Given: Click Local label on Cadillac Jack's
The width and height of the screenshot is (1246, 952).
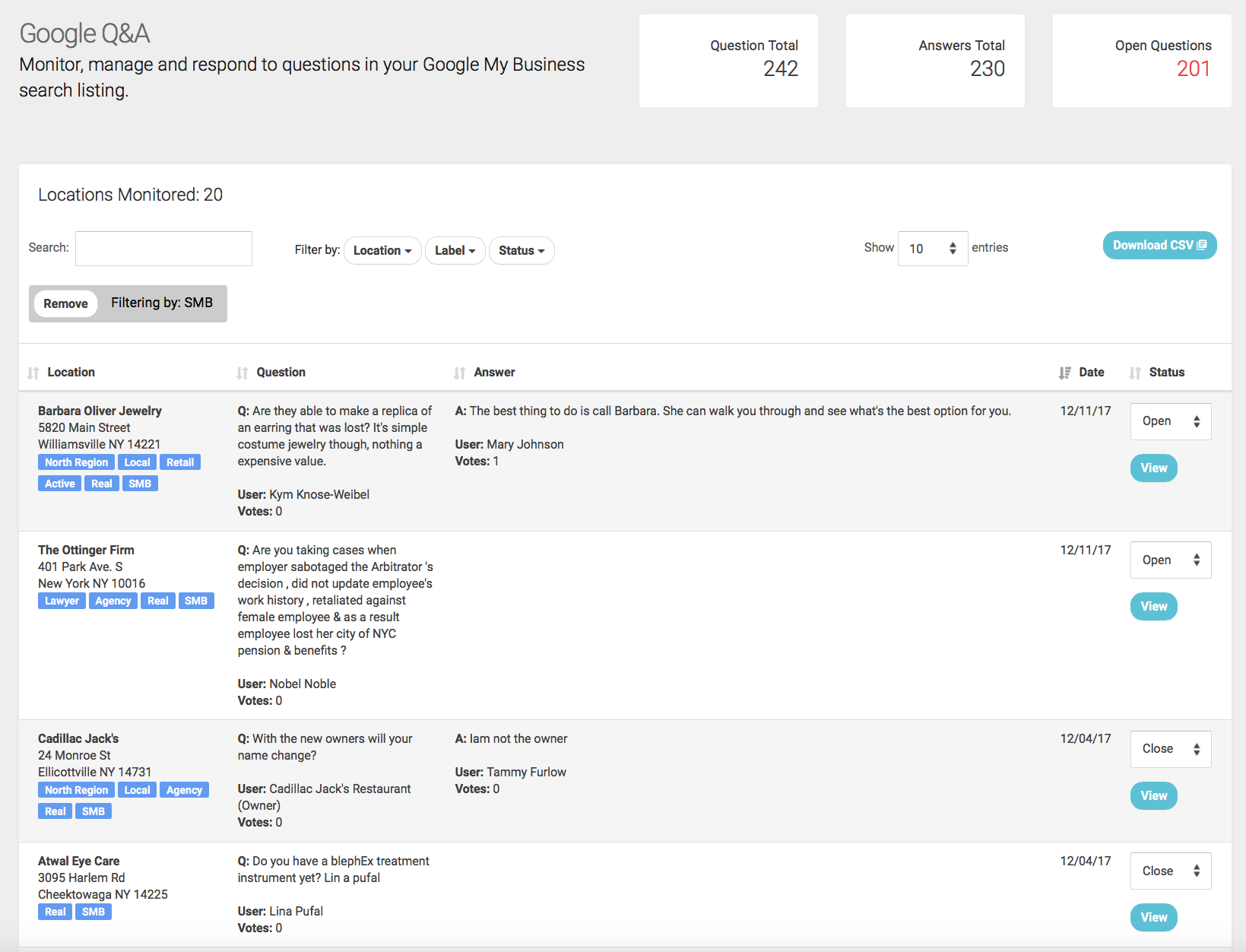Looking at the screenshot, I should click(137, 790).
